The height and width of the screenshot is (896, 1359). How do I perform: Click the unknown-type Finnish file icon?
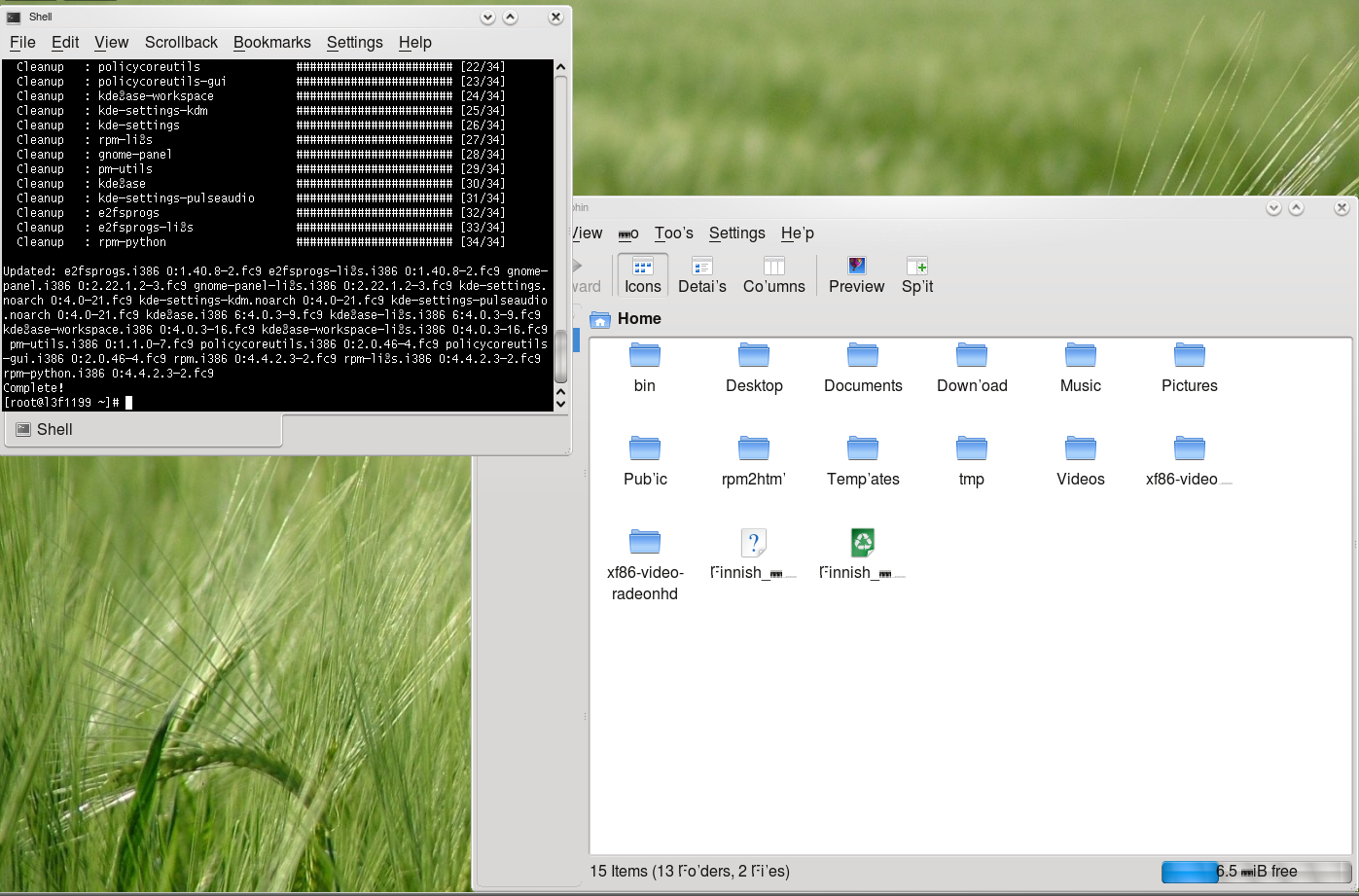point(753,543)
